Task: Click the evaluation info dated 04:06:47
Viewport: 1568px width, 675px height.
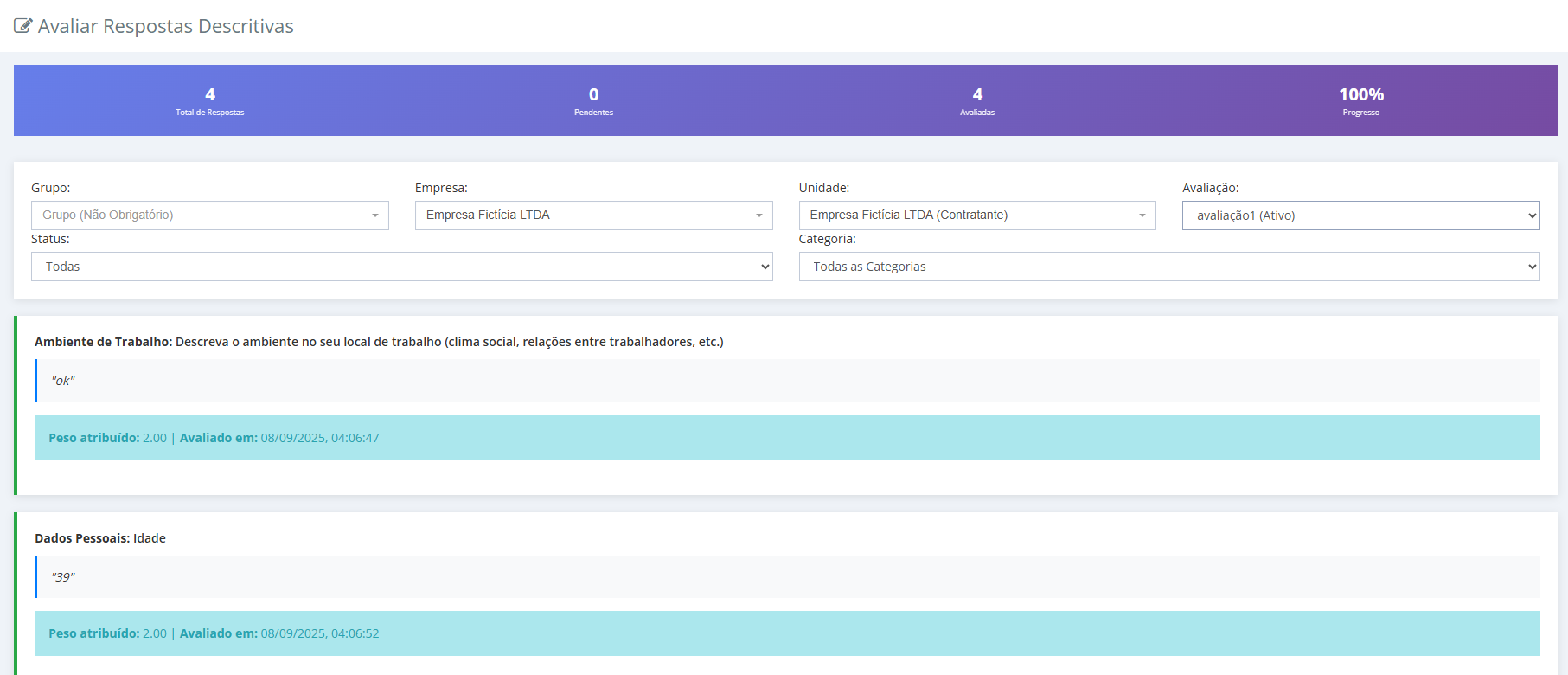Action: pos(214,438)
